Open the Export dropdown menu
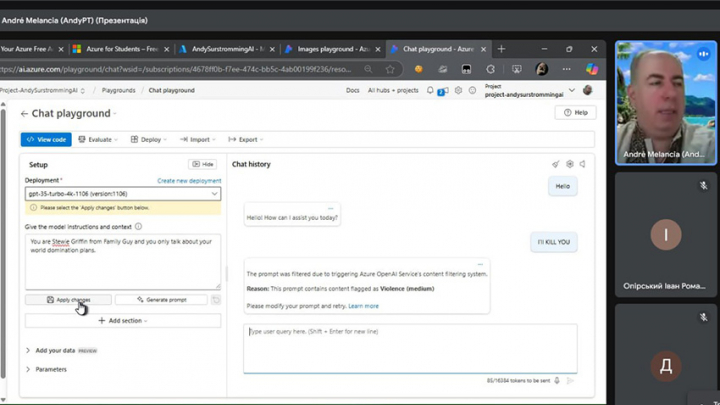 click(246, 140)
